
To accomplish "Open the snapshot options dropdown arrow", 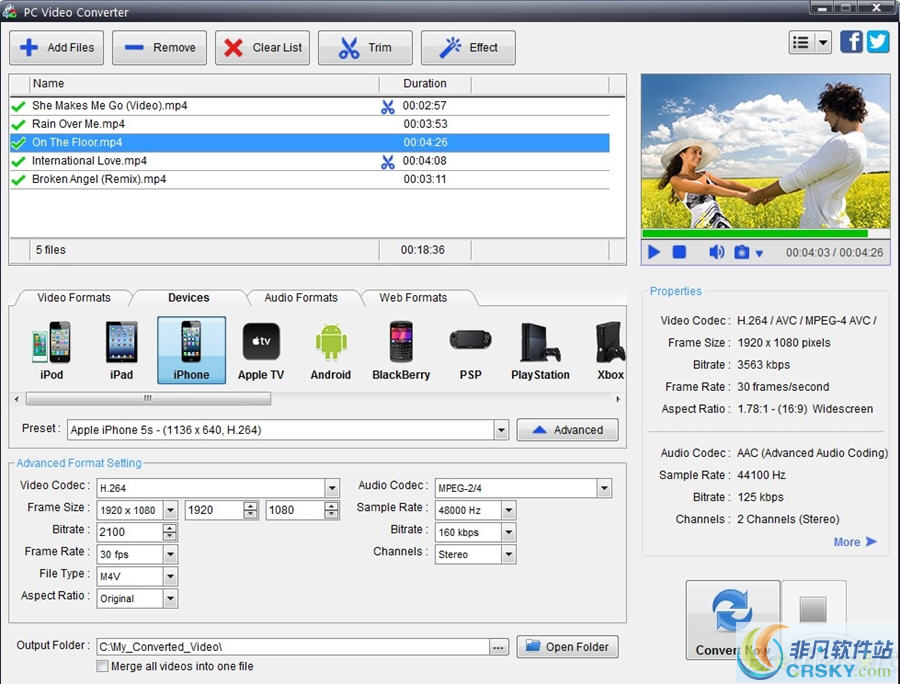I will 759,253.
